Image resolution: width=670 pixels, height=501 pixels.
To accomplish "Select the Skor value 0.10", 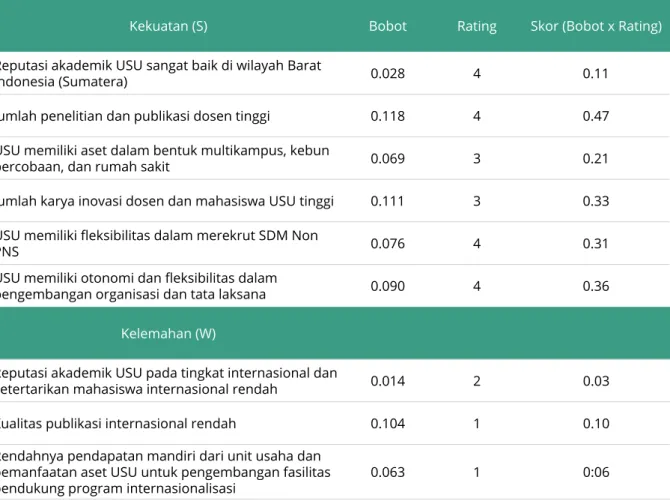I will point(596,423).
